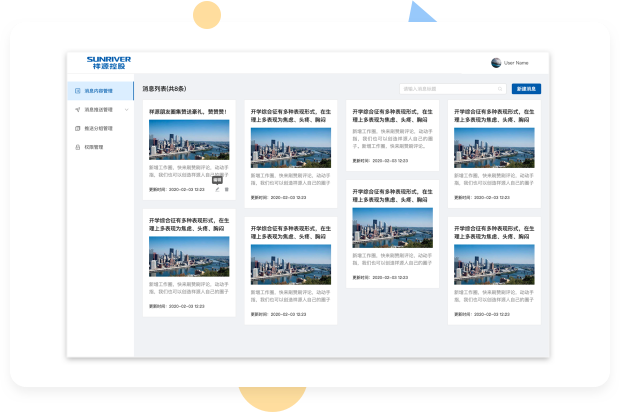Screen dimensions: 620x412
Task: Open the text-only card in third column
Action: point(392,133)
